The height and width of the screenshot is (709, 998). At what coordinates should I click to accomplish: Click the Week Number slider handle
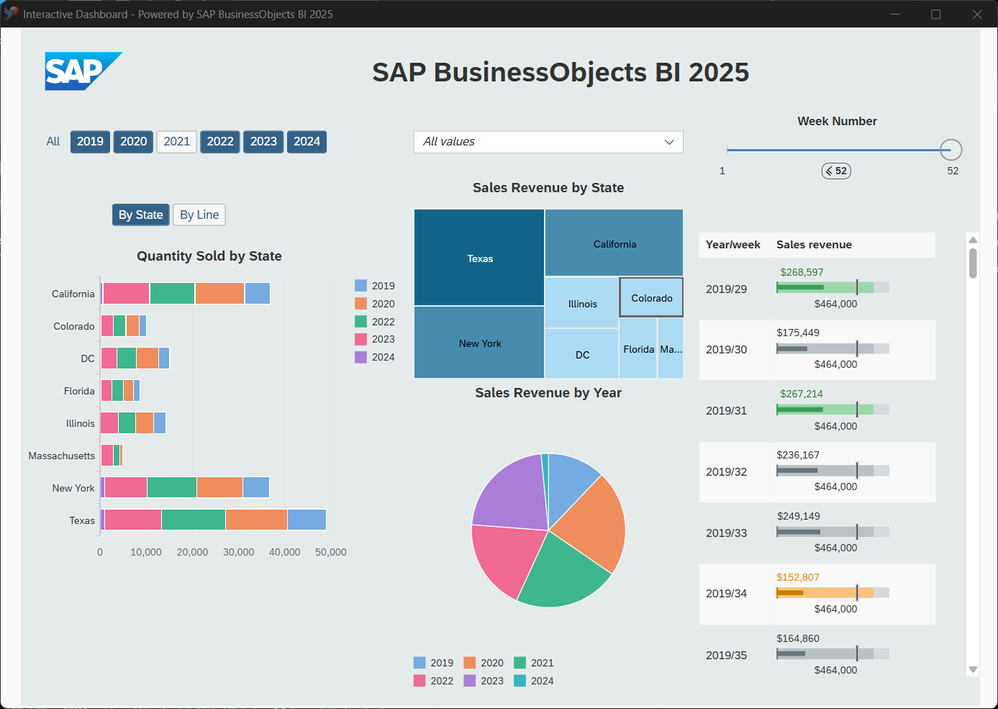point(950,150)
